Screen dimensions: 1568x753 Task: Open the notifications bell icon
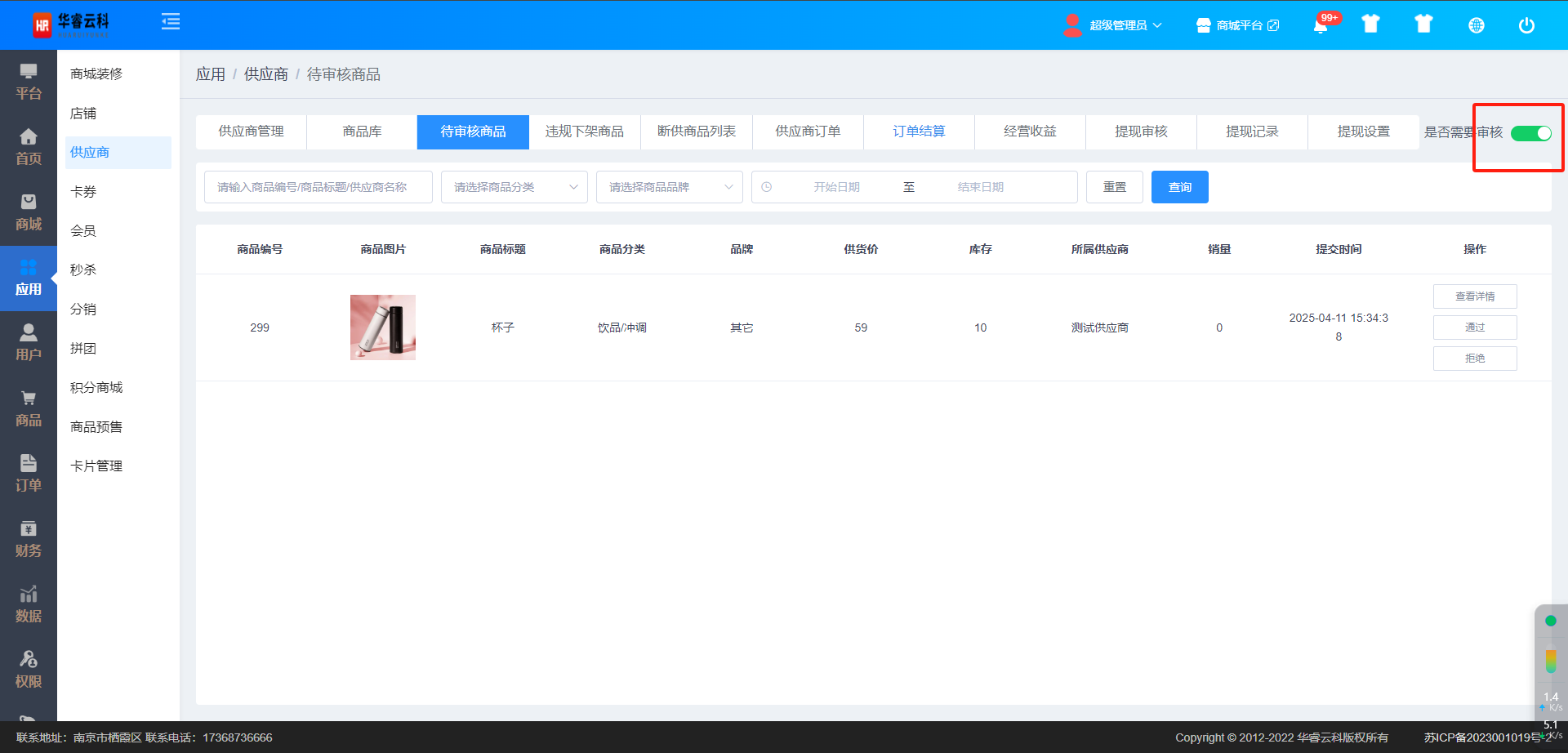pos(1321,25)
